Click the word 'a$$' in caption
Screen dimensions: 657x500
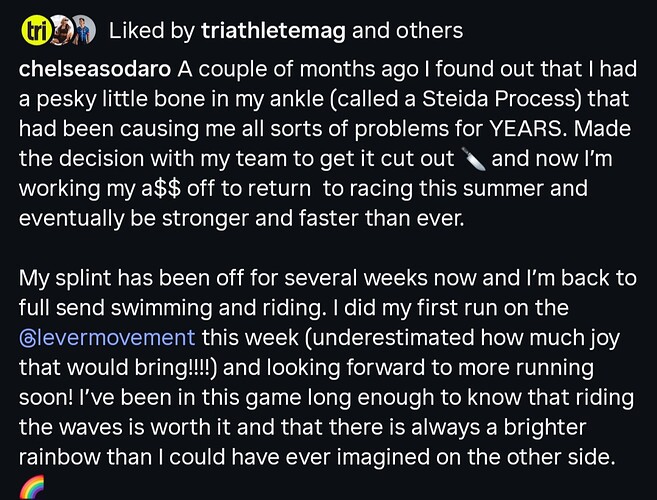pos(161,189)
